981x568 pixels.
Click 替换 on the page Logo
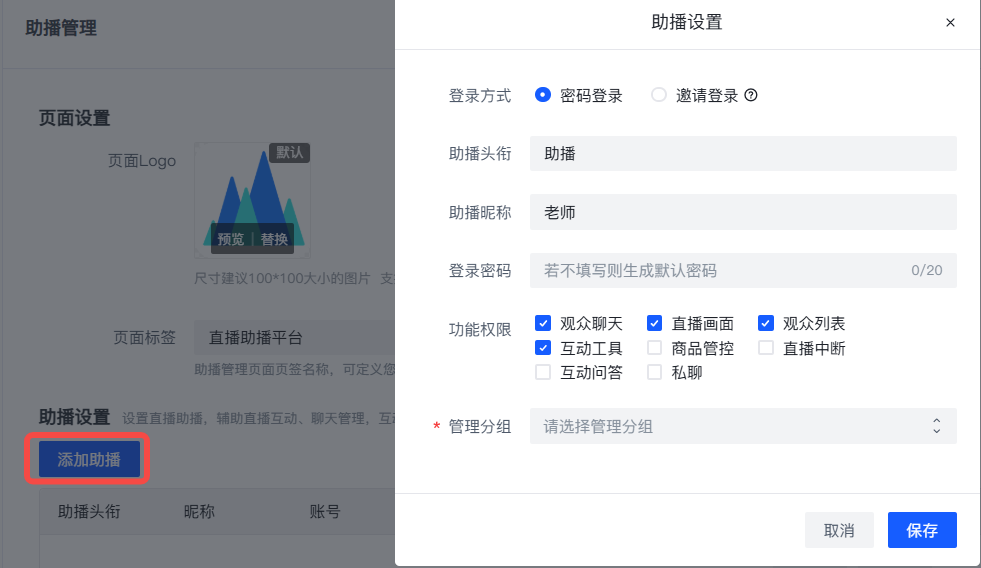[x=274, y=239]
